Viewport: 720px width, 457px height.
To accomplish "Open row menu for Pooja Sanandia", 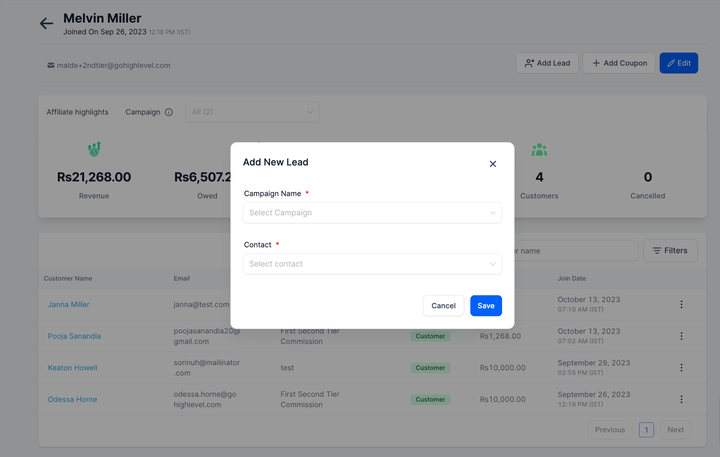I will point(681,336).
